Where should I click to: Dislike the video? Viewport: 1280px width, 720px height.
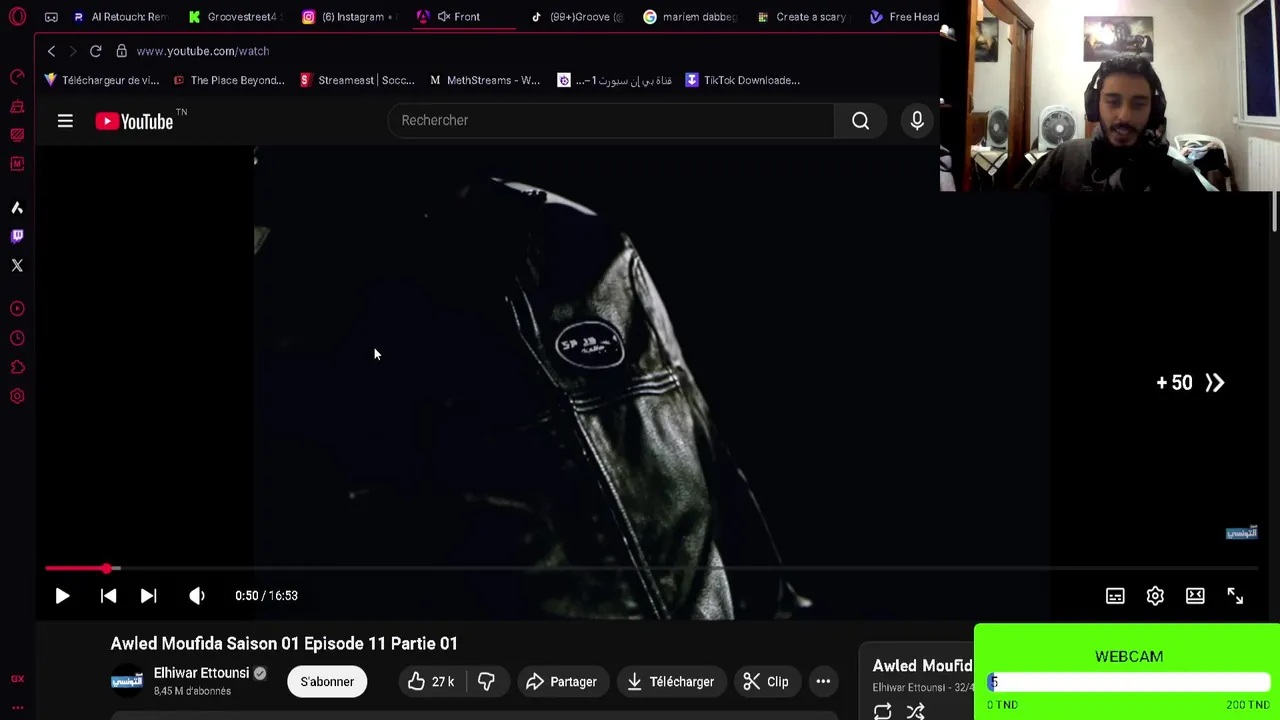[x=486, y=682]
